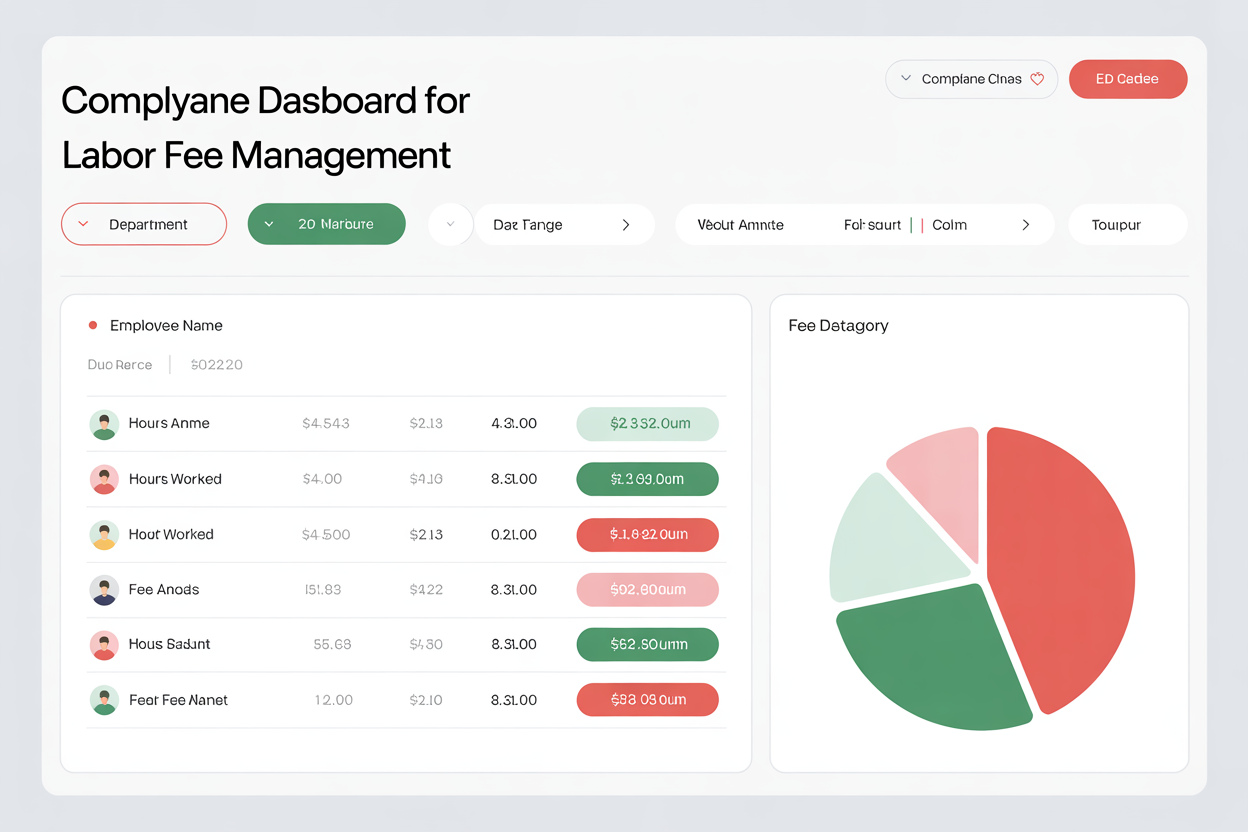Click the Hoot Worked row avatar
The height and width of the screenshot is (832, 1248).
point(104,535)
